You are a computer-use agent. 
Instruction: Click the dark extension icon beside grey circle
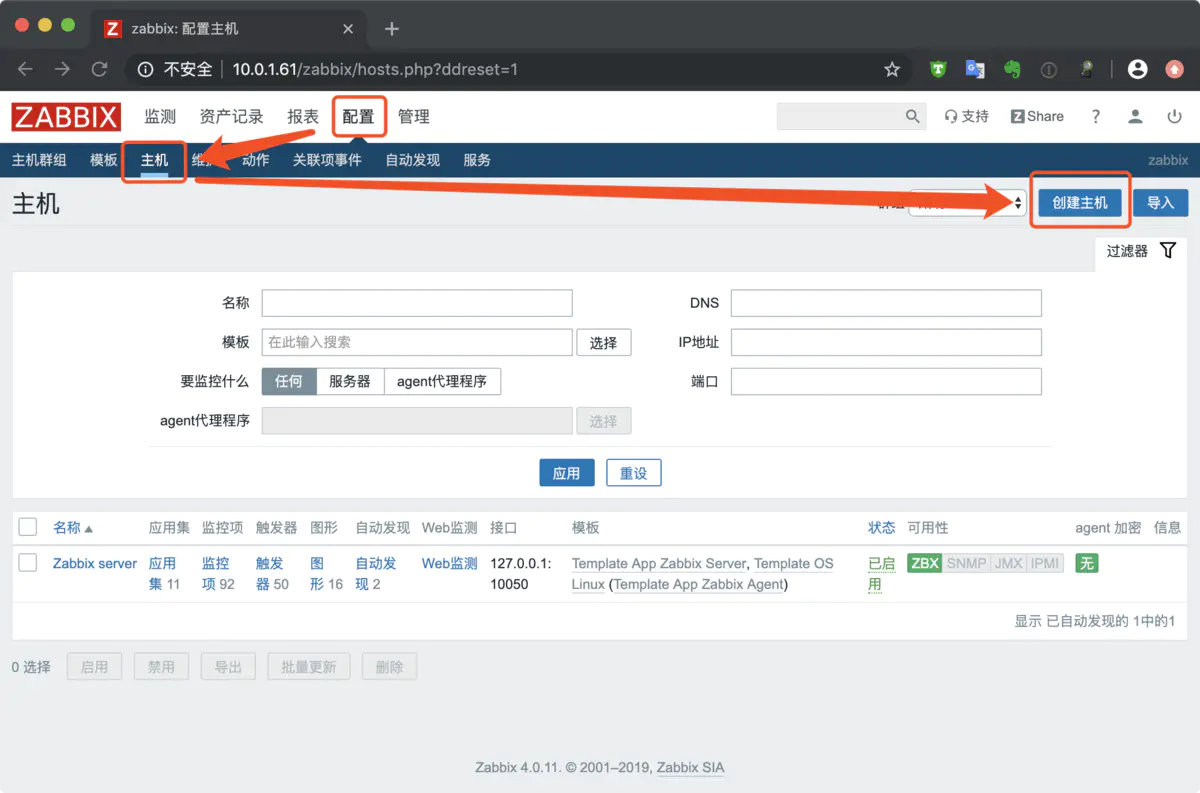[x=1086, y=69]
